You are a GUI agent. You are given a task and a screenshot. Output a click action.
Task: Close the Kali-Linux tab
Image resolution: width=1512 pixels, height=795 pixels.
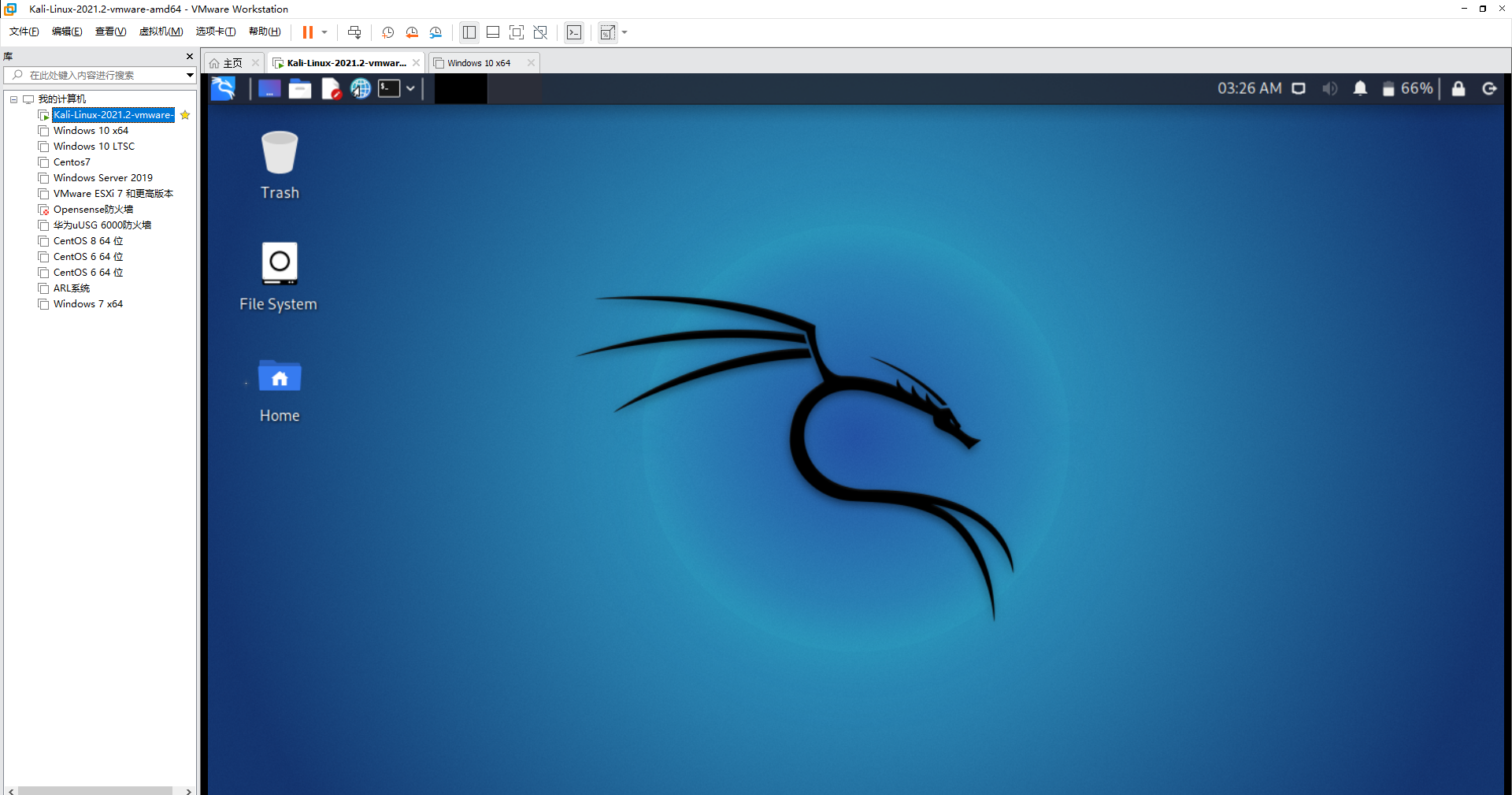416,63
